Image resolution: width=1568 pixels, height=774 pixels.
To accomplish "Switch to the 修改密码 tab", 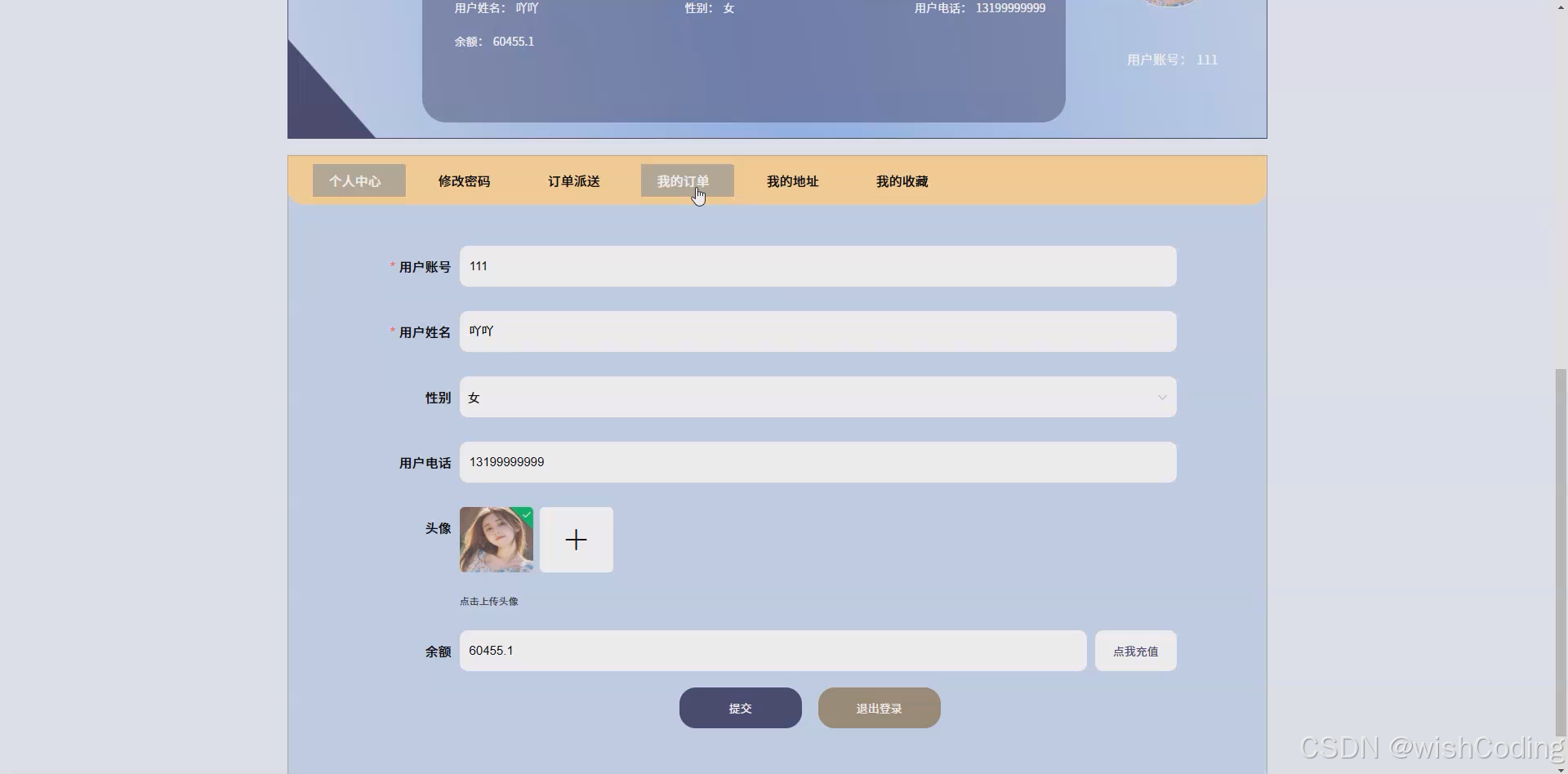I will pos(464,180).
